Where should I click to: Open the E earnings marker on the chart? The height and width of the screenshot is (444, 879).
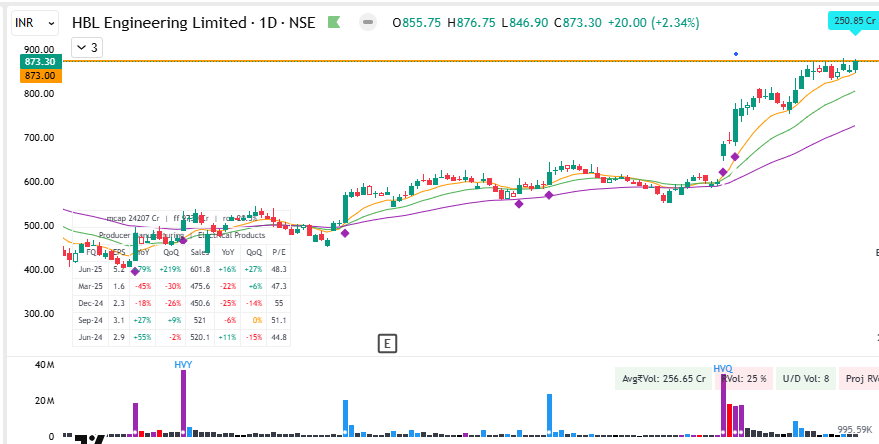(387, 344)
